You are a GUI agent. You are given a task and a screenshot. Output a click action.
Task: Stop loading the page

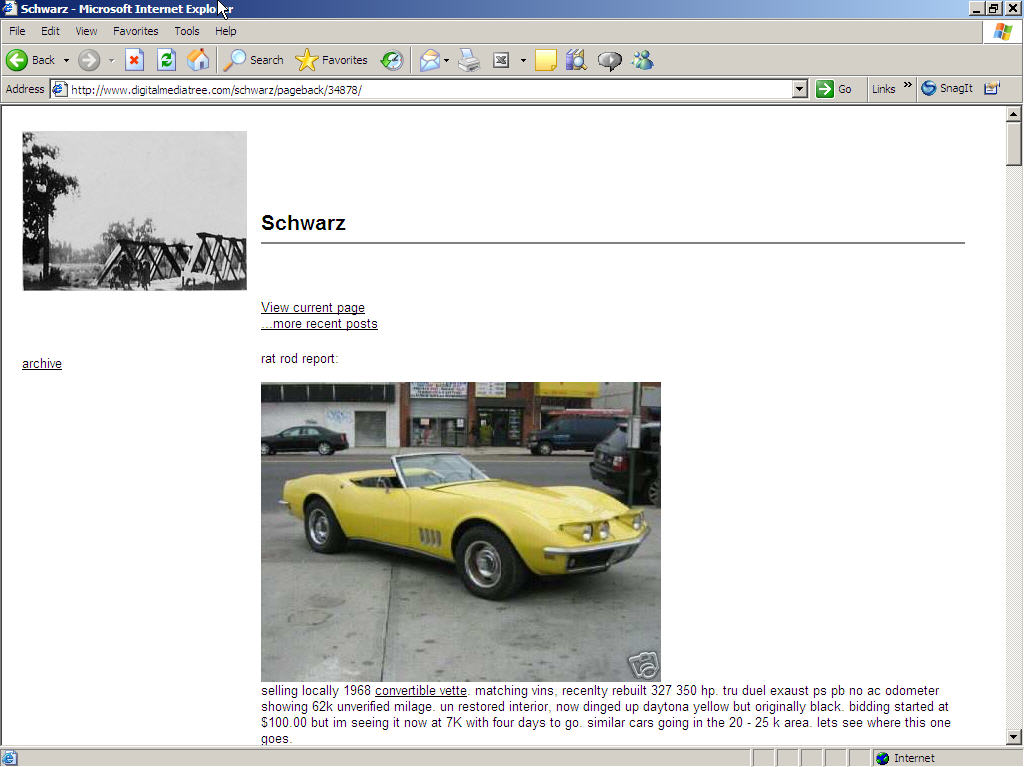134,60
